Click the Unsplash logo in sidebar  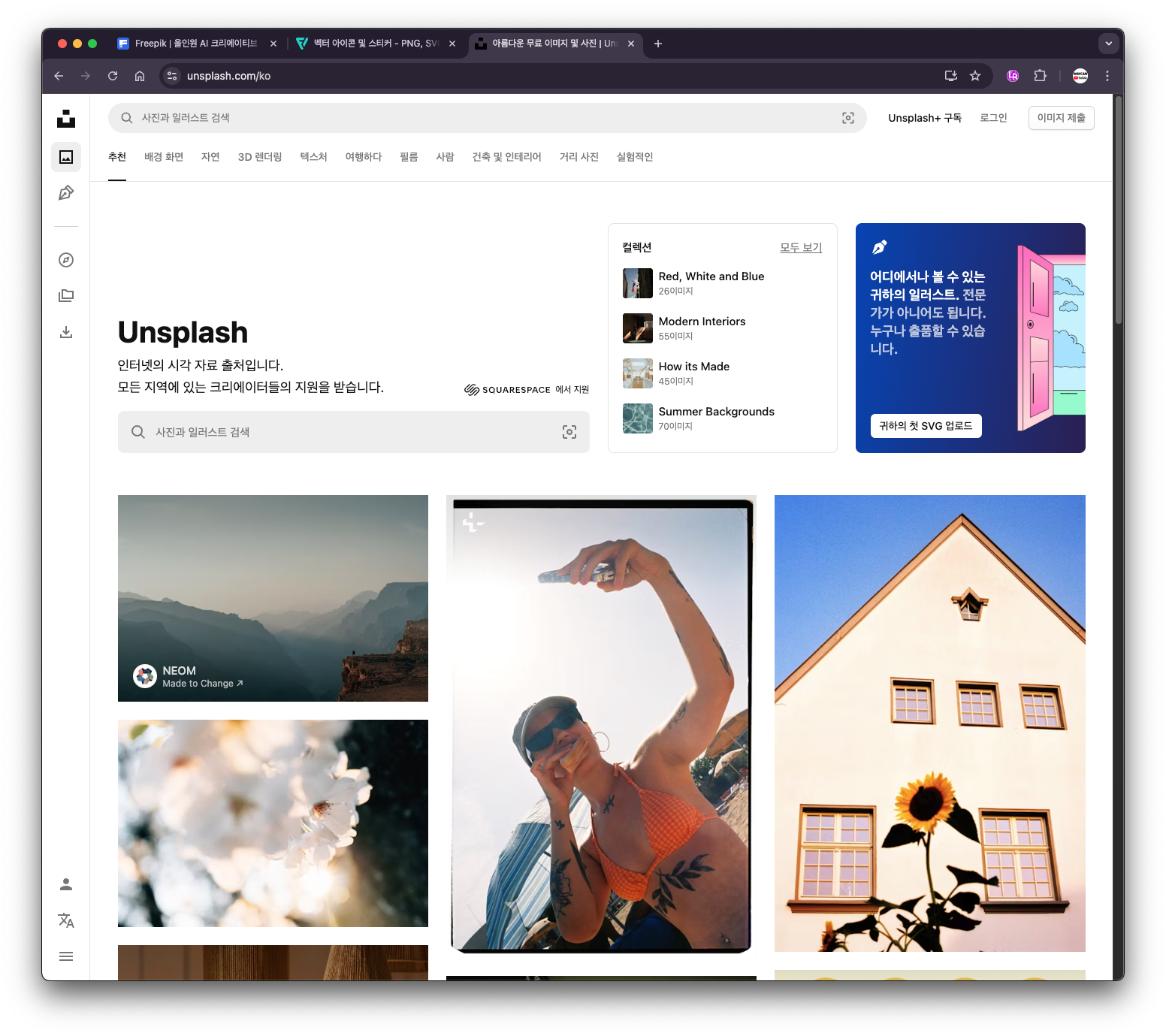pos(66,119)
